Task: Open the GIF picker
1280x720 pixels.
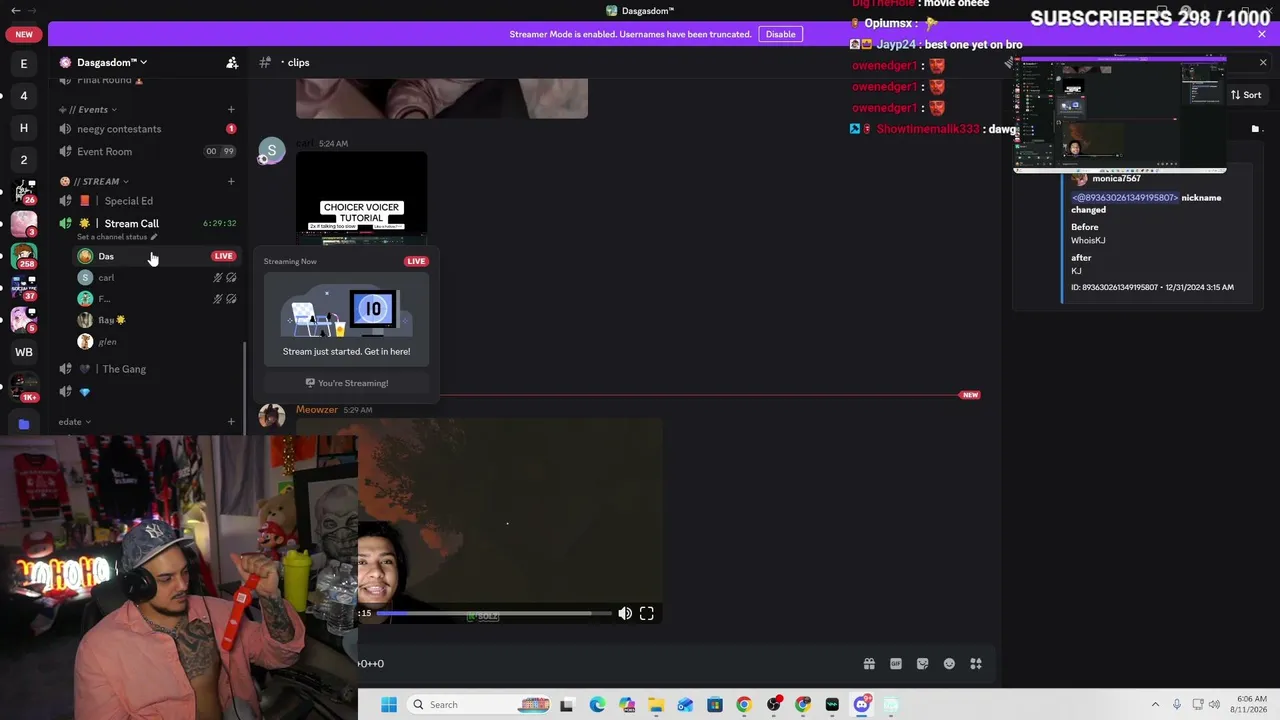Action: coord(896,663)
